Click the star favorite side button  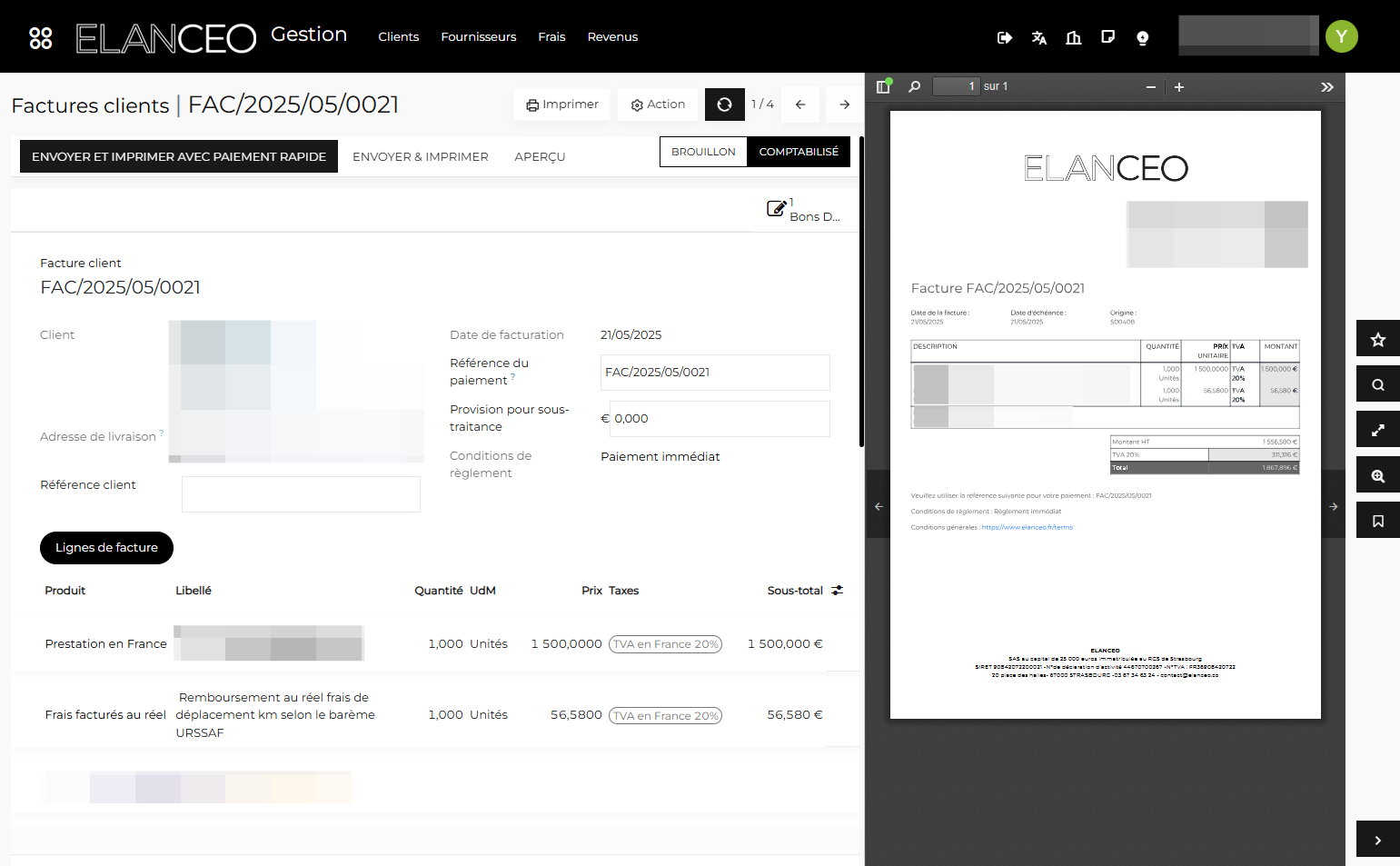tap(1378, 338)
